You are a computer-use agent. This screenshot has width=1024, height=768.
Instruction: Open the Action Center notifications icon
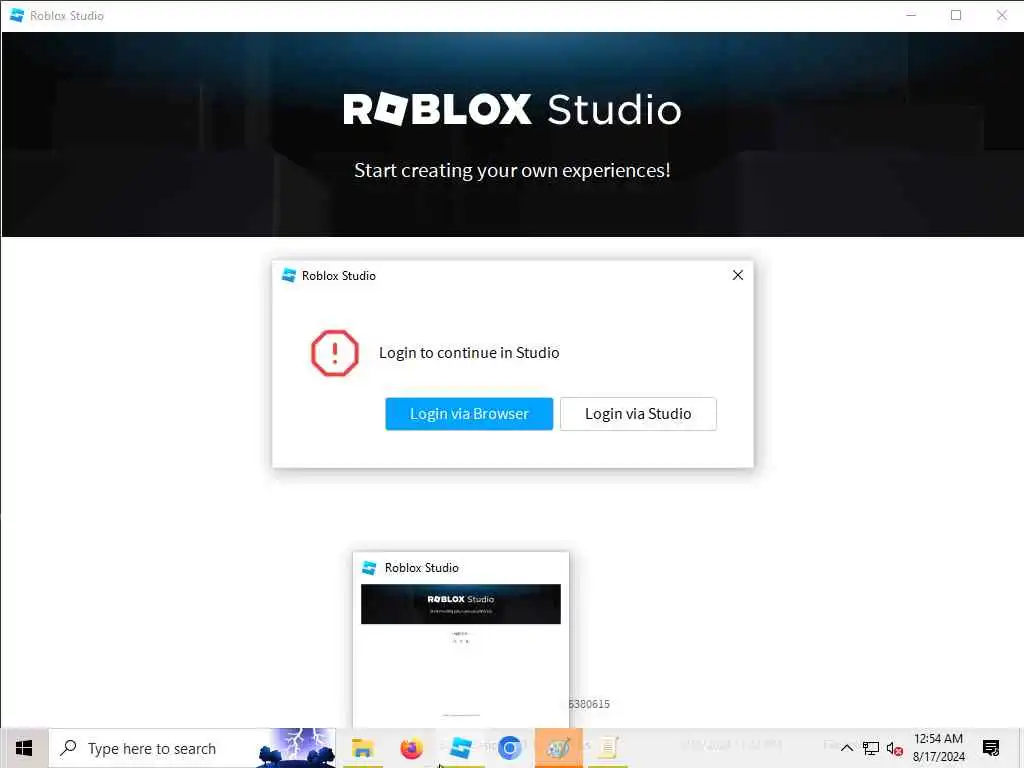[x=991, y=748]
